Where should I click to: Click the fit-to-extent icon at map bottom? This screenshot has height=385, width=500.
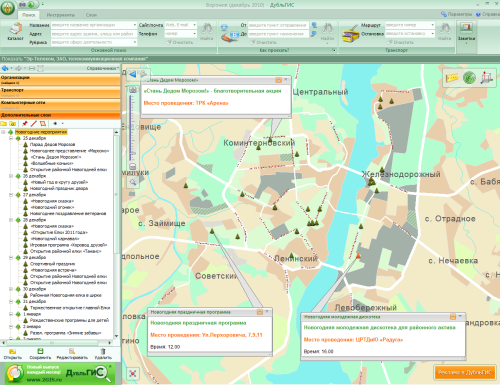[x=133, y=373]
